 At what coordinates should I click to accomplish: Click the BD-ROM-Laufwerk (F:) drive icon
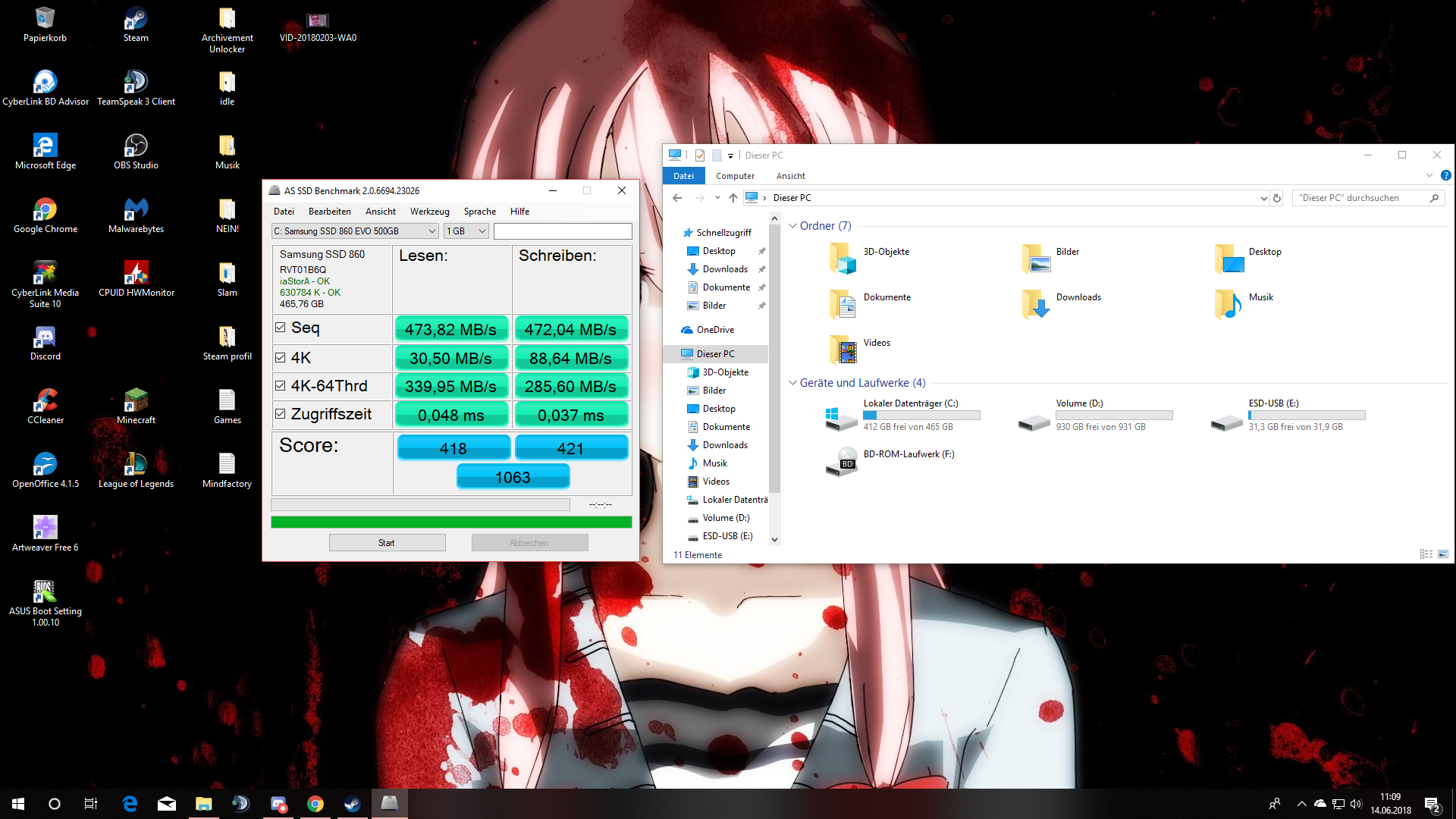pyautogui.click(x=842, y=461)
